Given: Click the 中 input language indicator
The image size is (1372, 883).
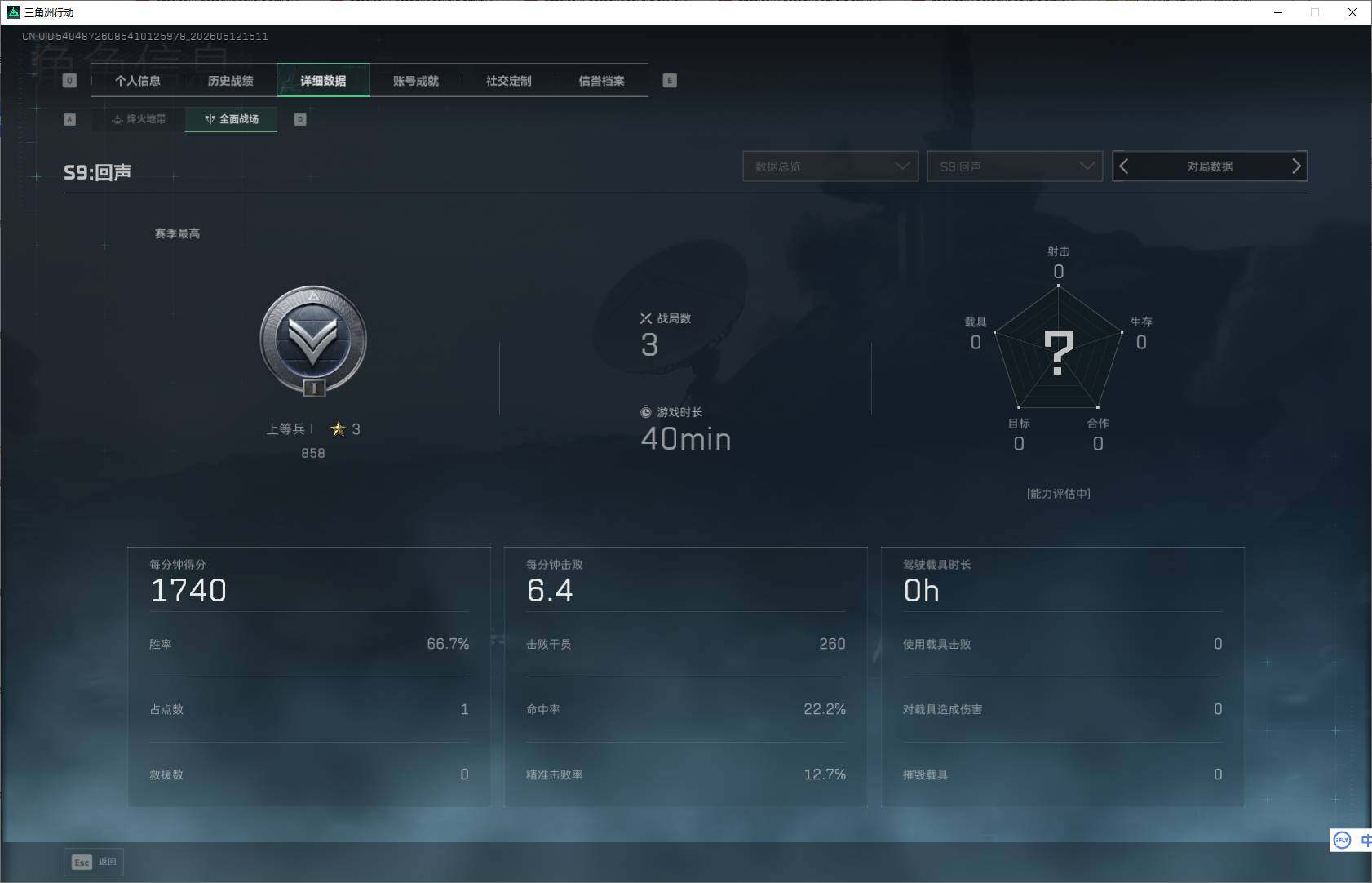Looking at the screenshot, I should pyautogui.click(x=1366, y=840).
